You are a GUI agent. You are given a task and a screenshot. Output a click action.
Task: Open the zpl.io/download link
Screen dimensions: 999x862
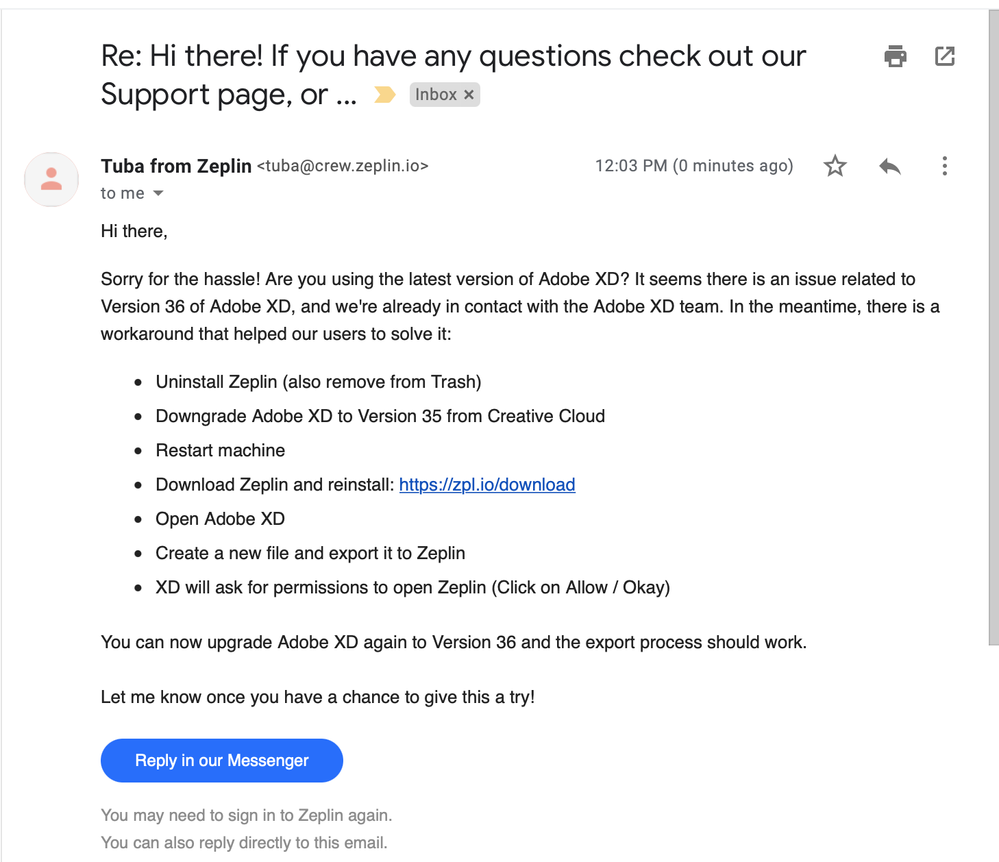[487, 485]
